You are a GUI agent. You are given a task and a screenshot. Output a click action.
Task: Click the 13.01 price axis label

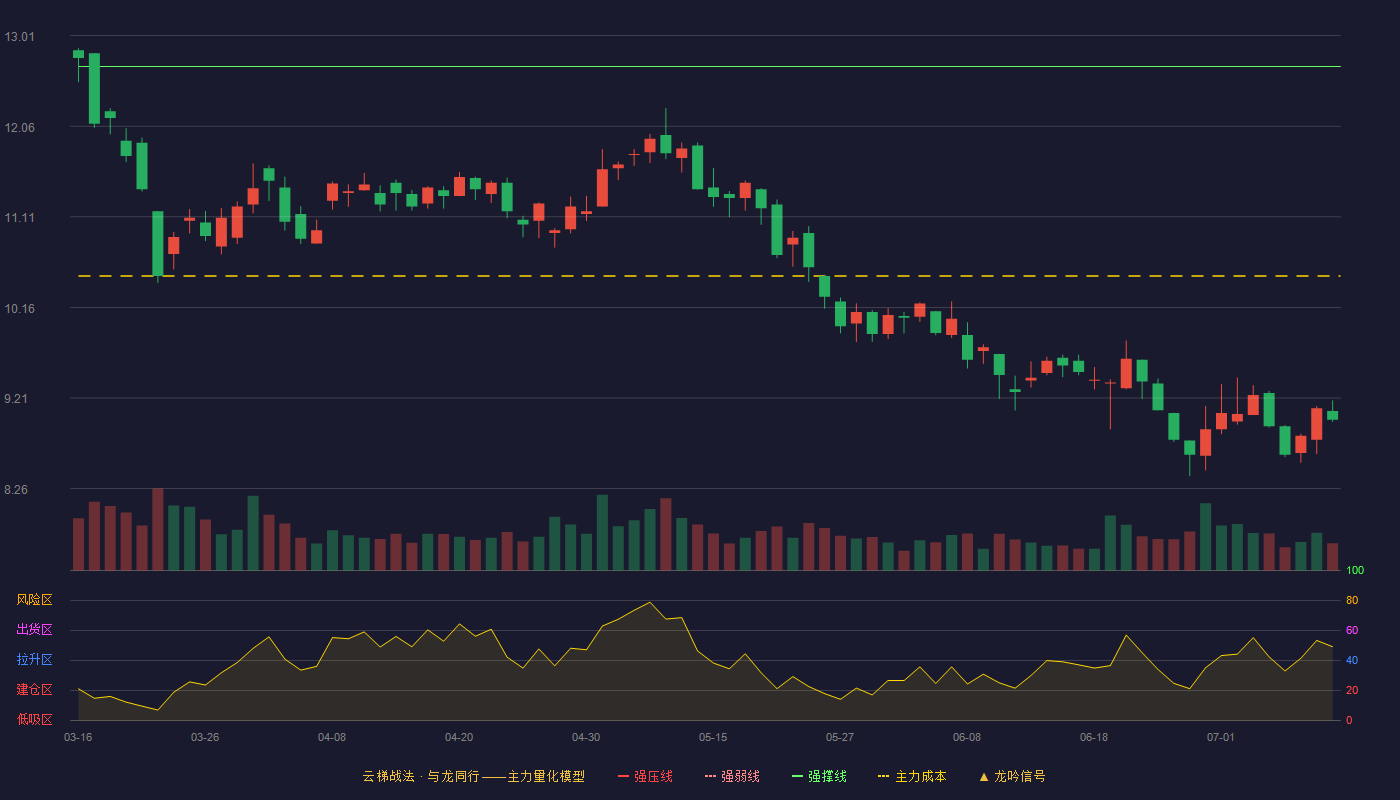pos(19,37)
